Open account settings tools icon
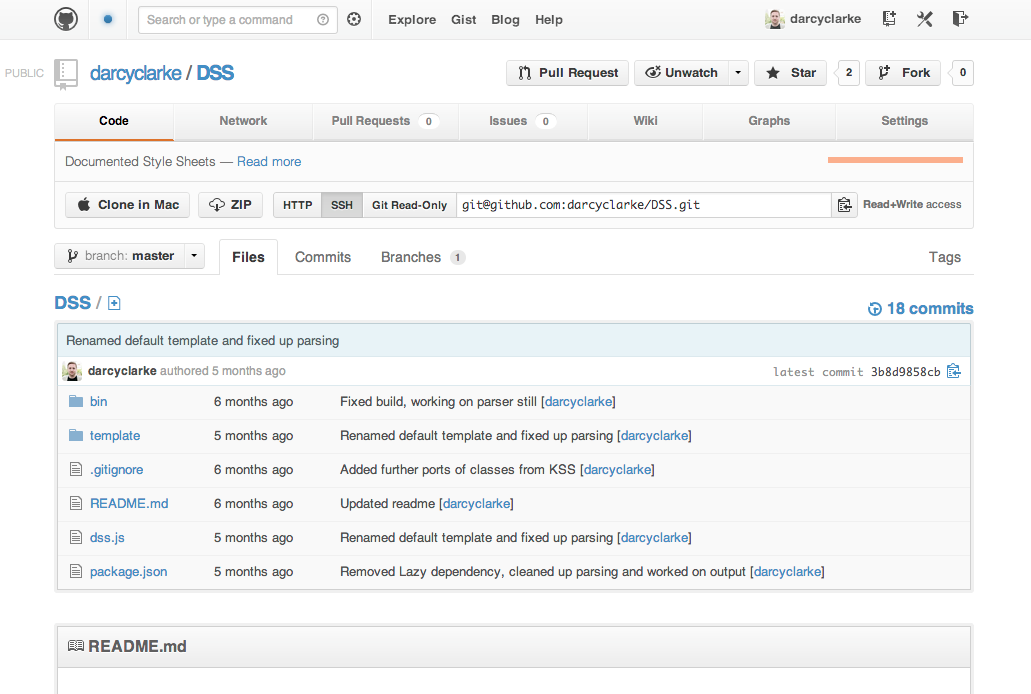This screenshot has height=694, width=1031. pyautogui.click(x=925, y=19)
